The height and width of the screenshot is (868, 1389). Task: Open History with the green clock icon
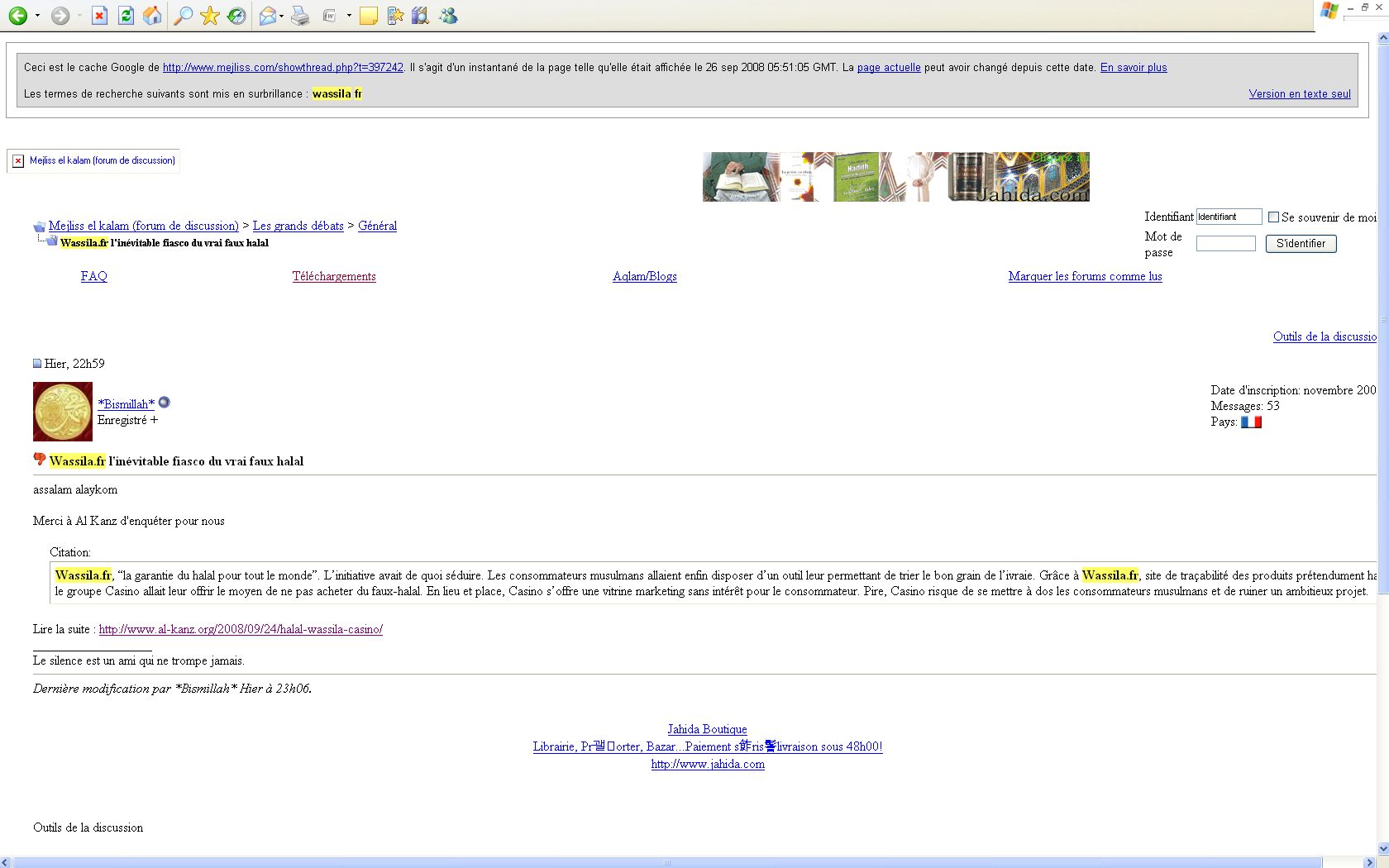click(236, 16)
